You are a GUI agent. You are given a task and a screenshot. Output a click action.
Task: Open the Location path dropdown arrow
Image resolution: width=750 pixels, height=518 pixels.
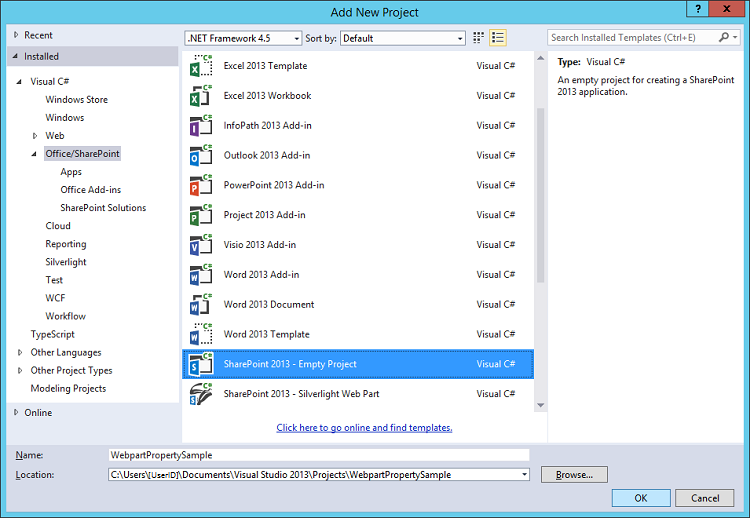[524, 474]
